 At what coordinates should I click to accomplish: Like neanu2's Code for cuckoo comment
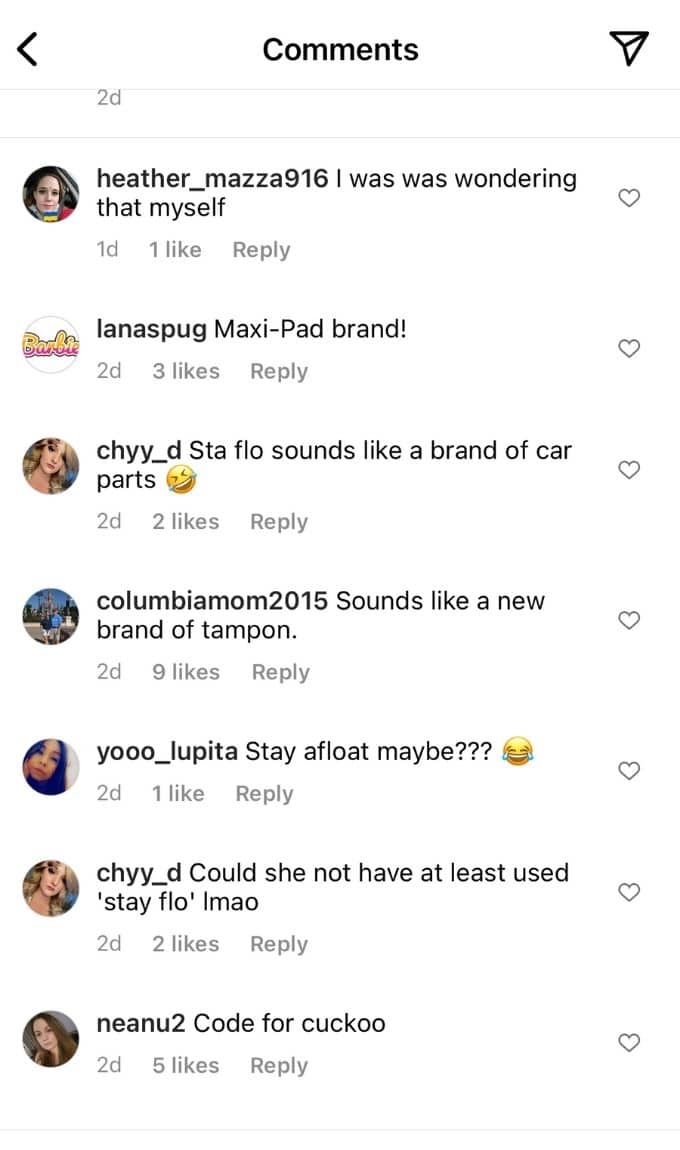(x=629, y=1042)
